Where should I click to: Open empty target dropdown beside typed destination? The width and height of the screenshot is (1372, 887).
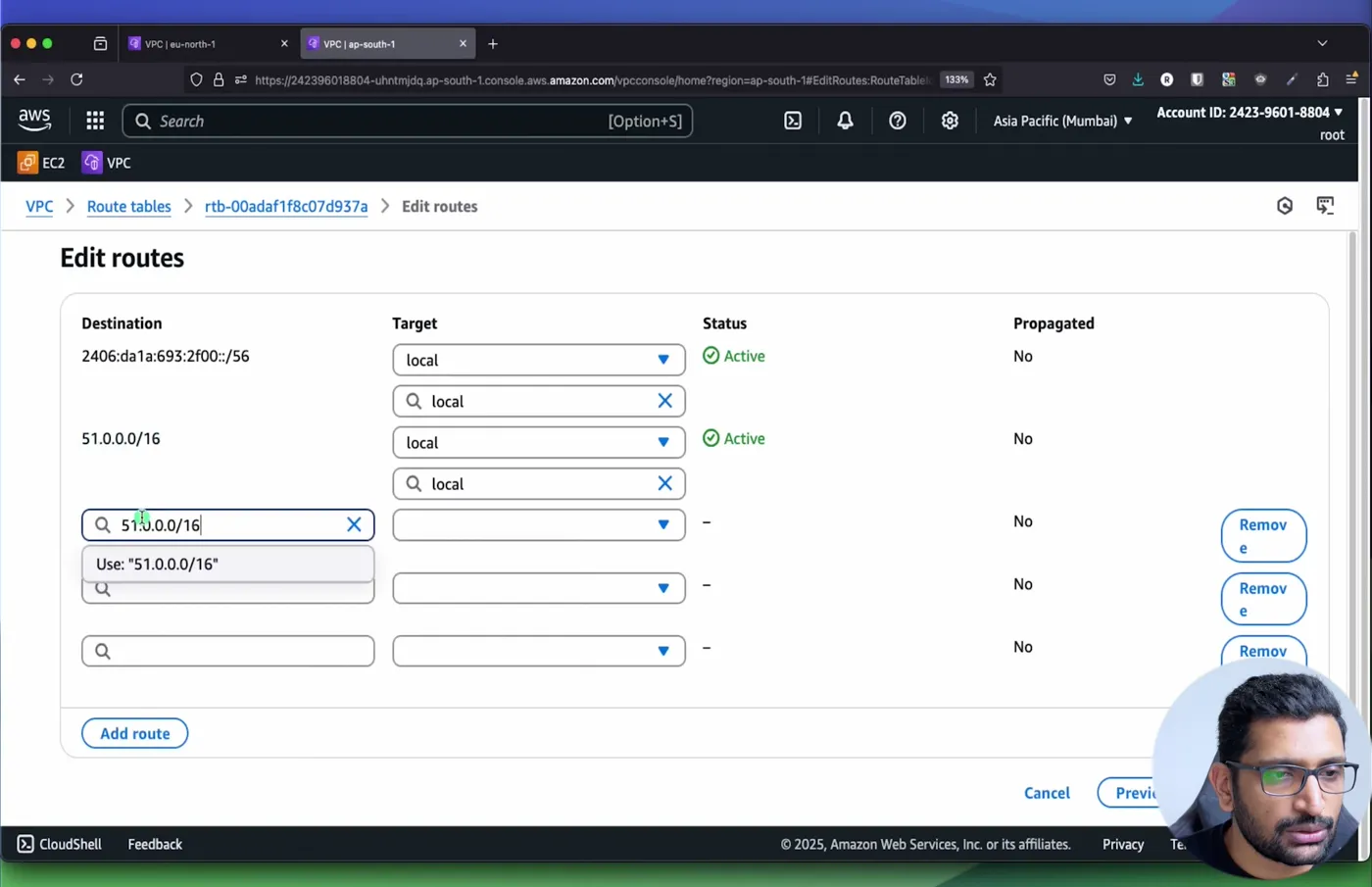coord(539,524)
